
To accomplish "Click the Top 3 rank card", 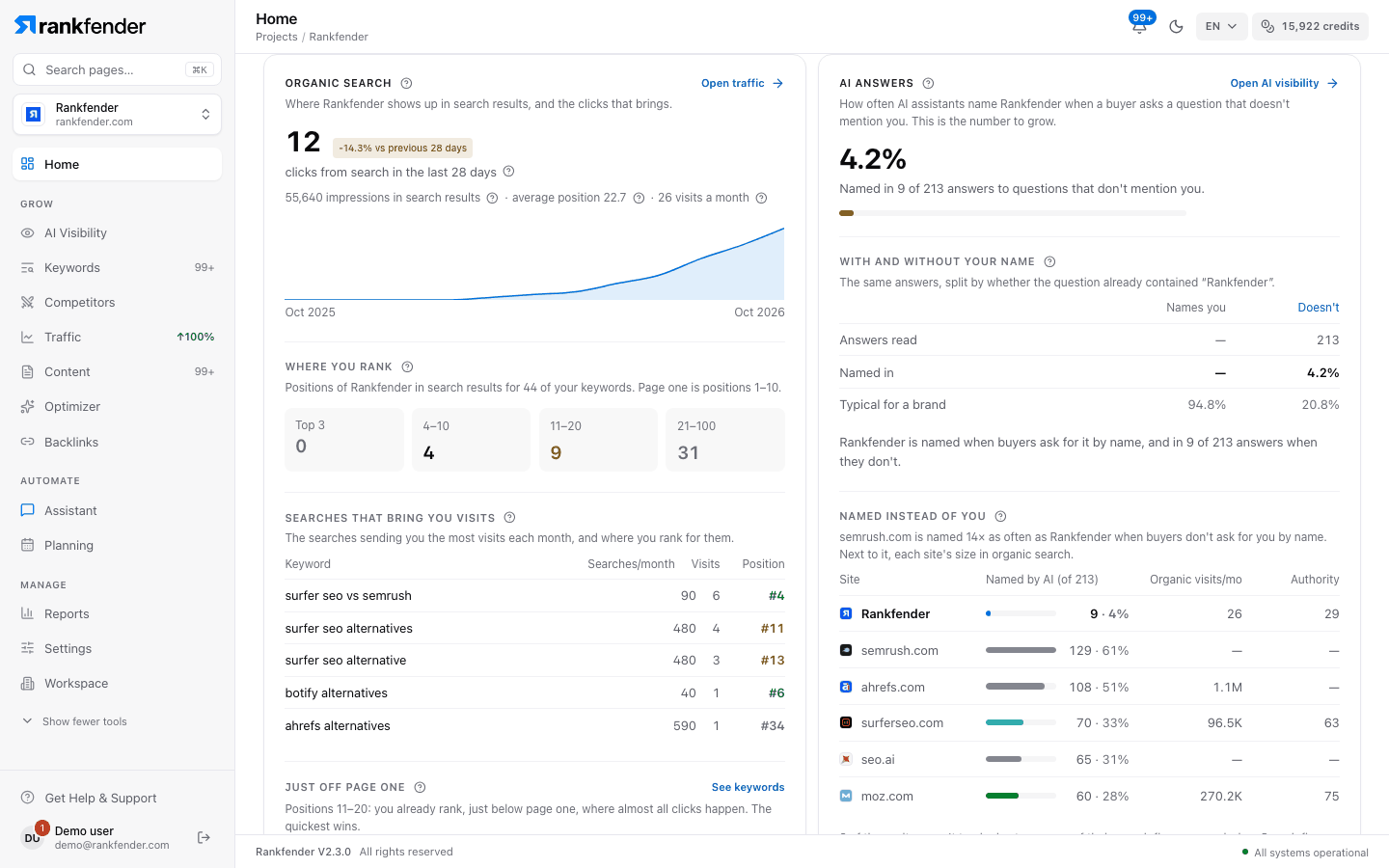I will (x=344, y=440).
